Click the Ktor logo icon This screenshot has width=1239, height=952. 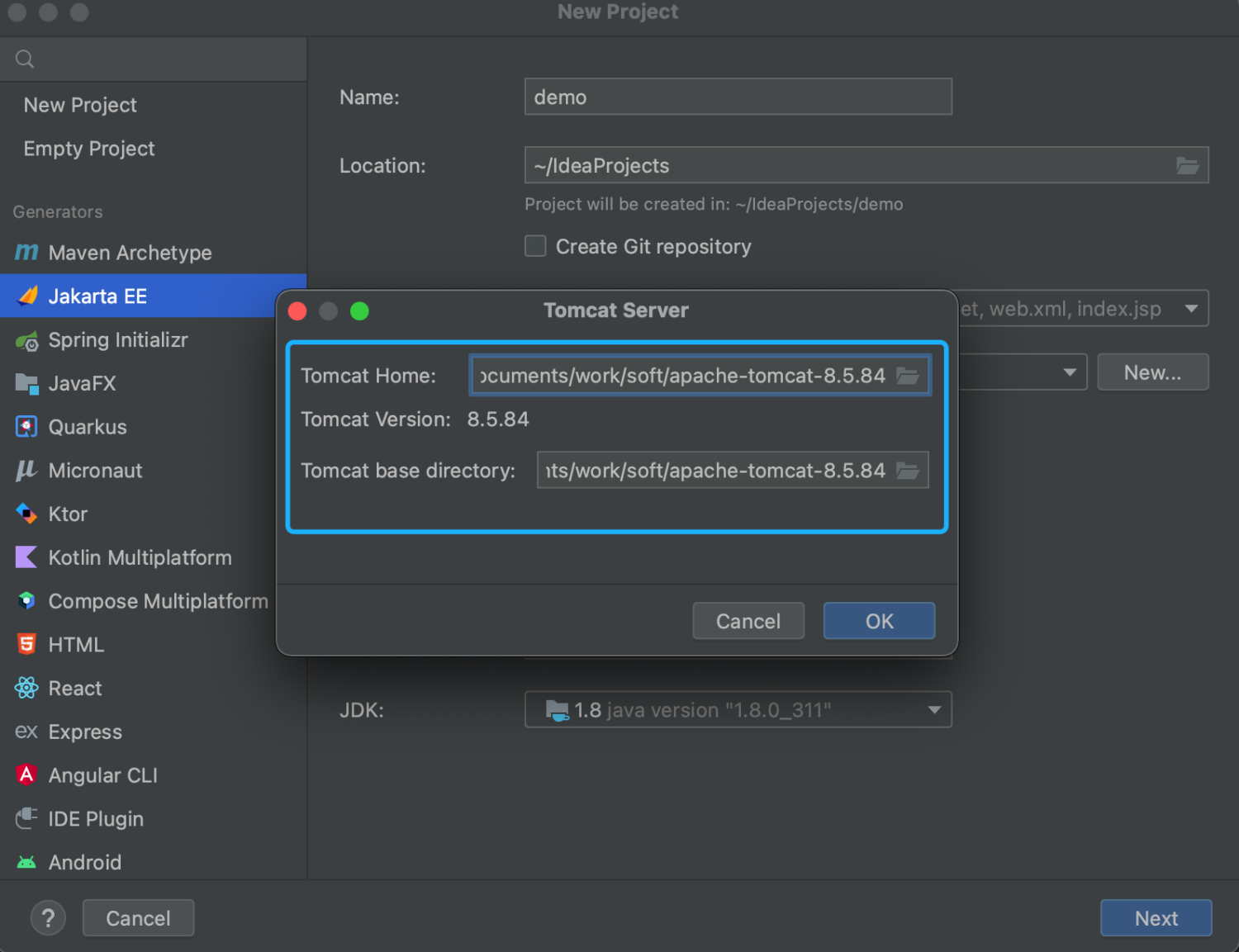(x=26, y=514)
